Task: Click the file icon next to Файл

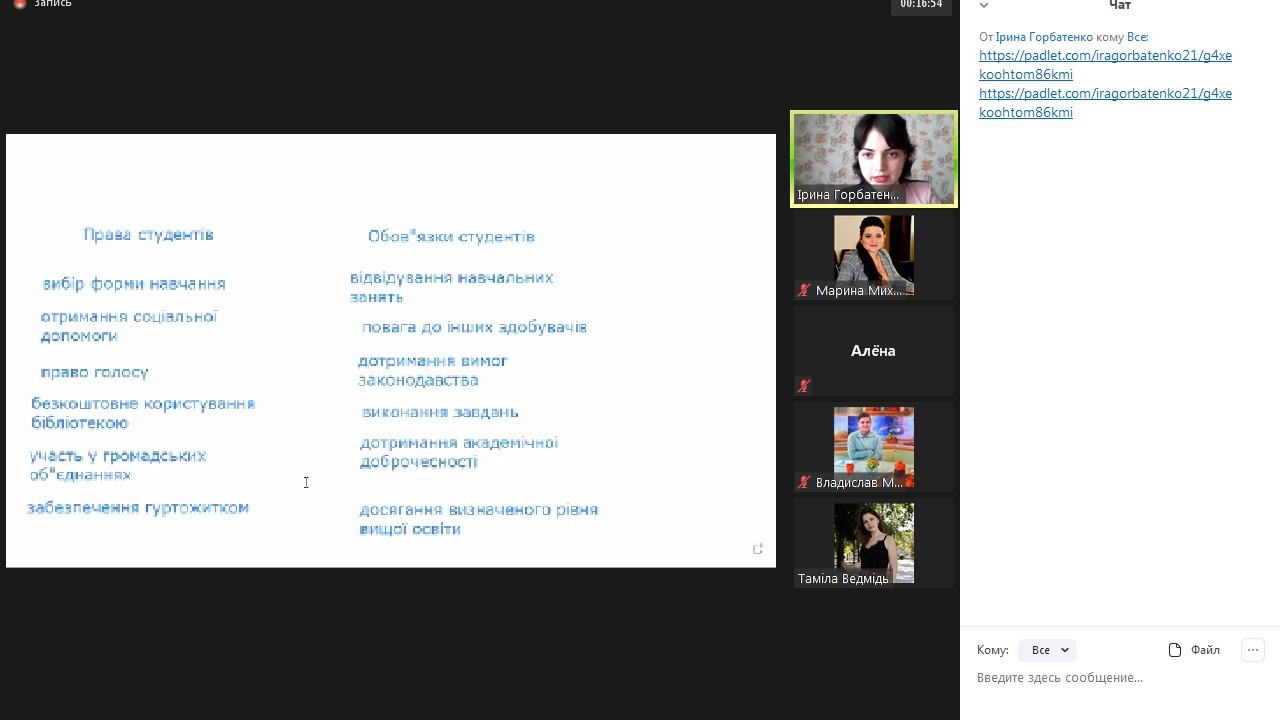Action: (1175, 650)
